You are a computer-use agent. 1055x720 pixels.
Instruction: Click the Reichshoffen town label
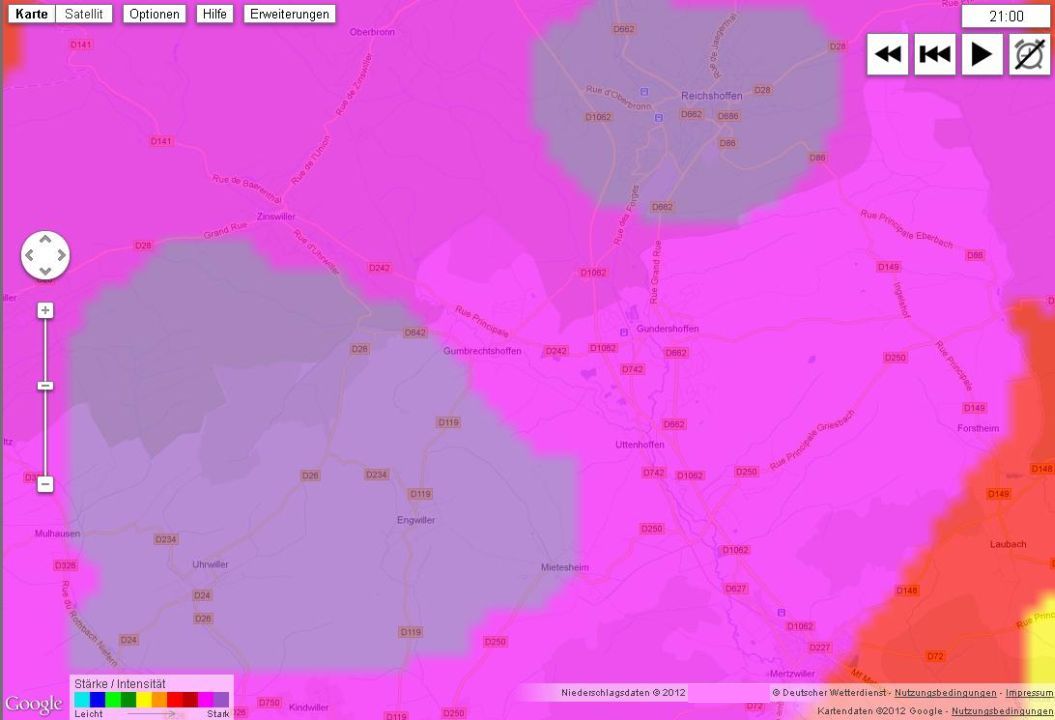click(711, 96)
